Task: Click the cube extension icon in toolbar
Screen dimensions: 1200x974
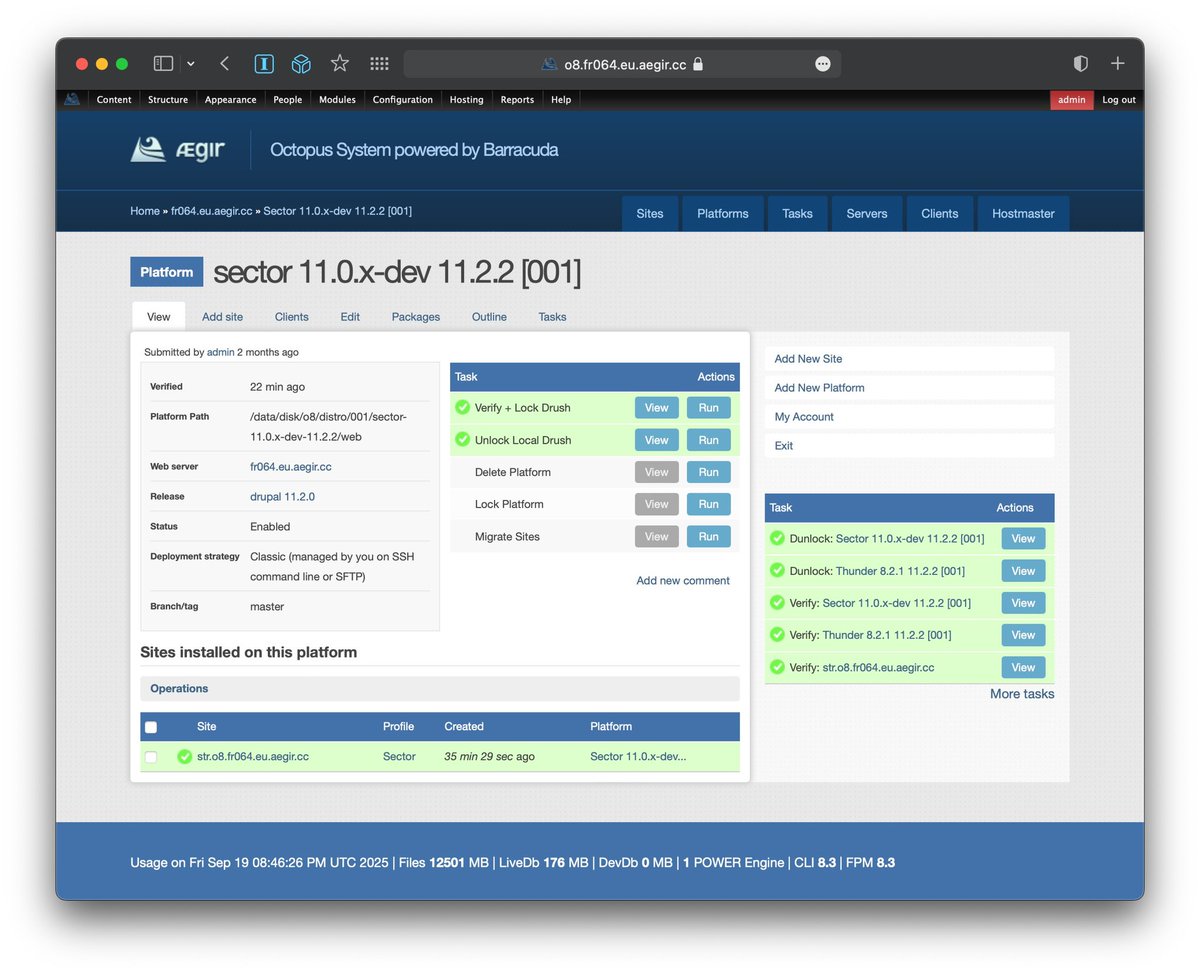Action: click(301, 63)
